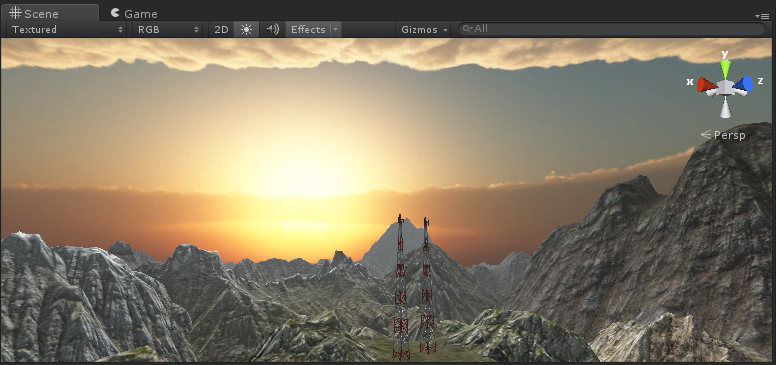This screenshot has height=365, width=776.
Task: Toggle 2D view mode
Action: pos(221,29)
